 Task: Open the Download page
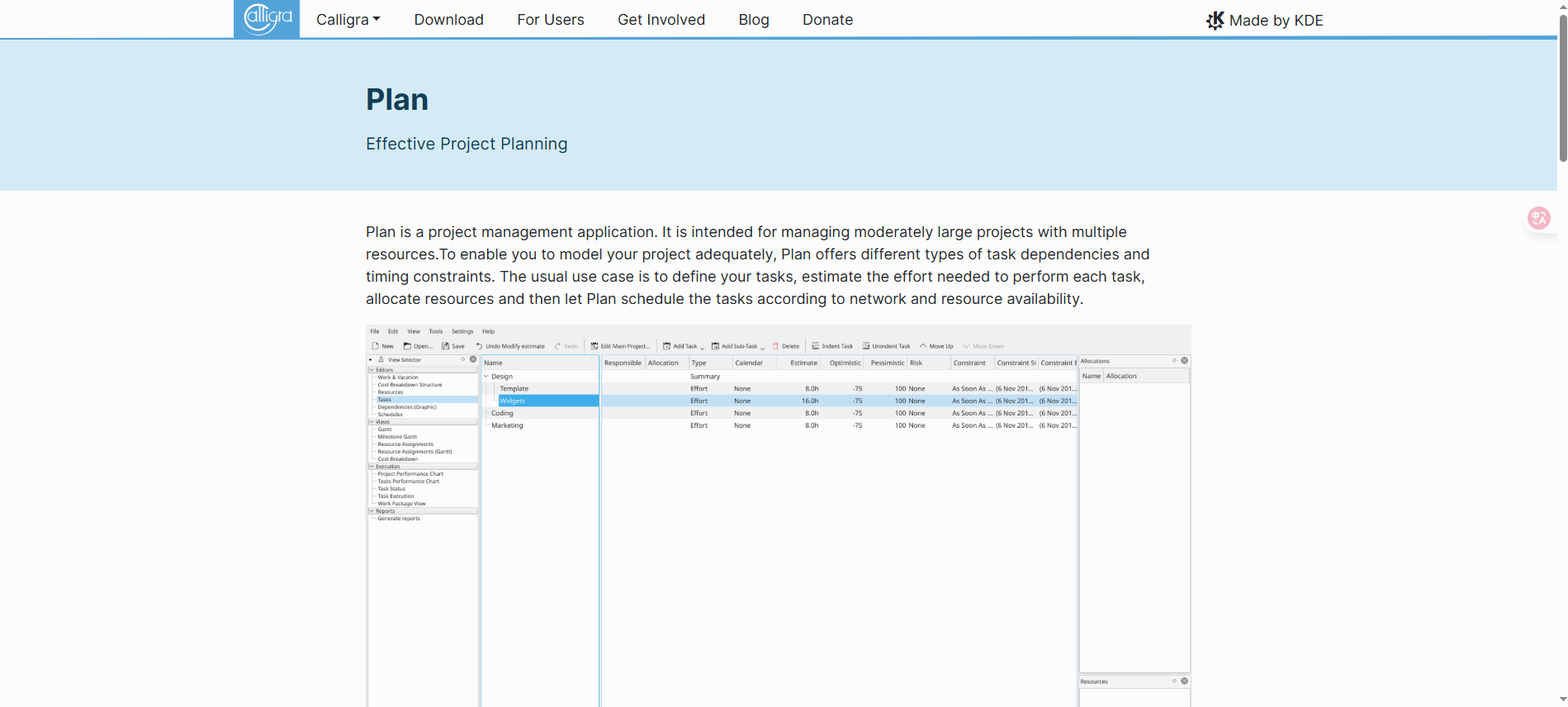[448, 20]
